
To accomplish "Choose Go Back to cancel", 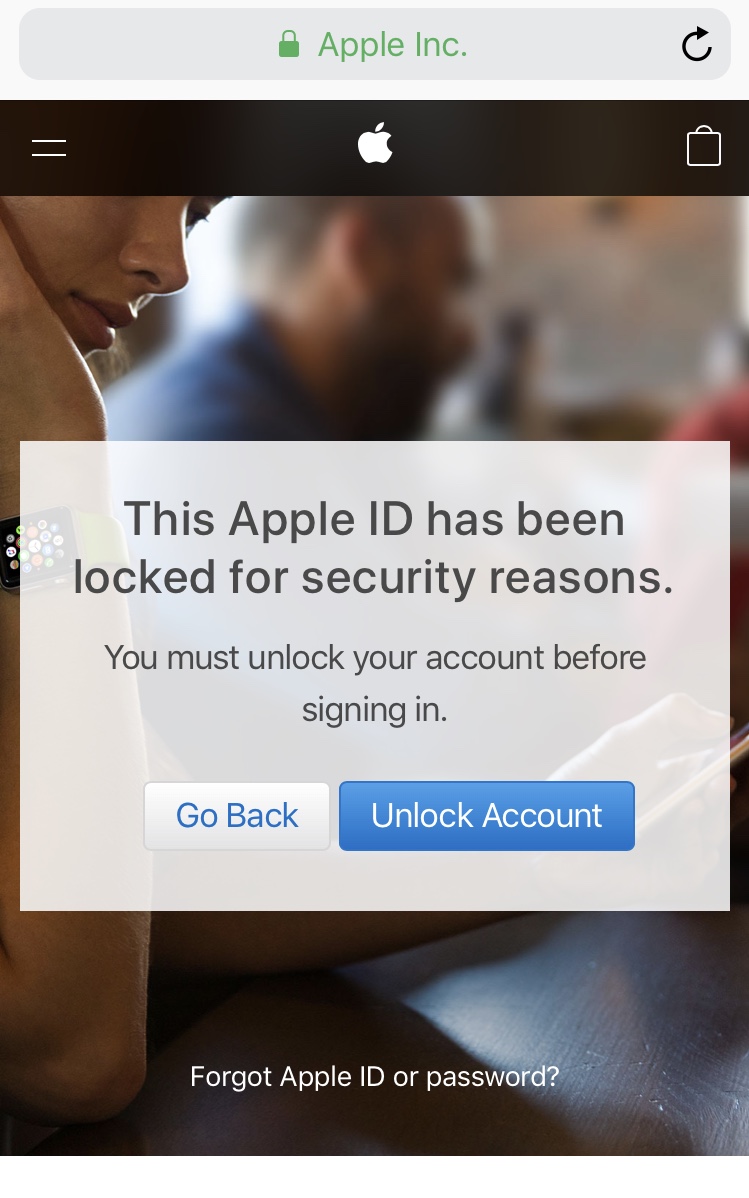I will (236, 816).
